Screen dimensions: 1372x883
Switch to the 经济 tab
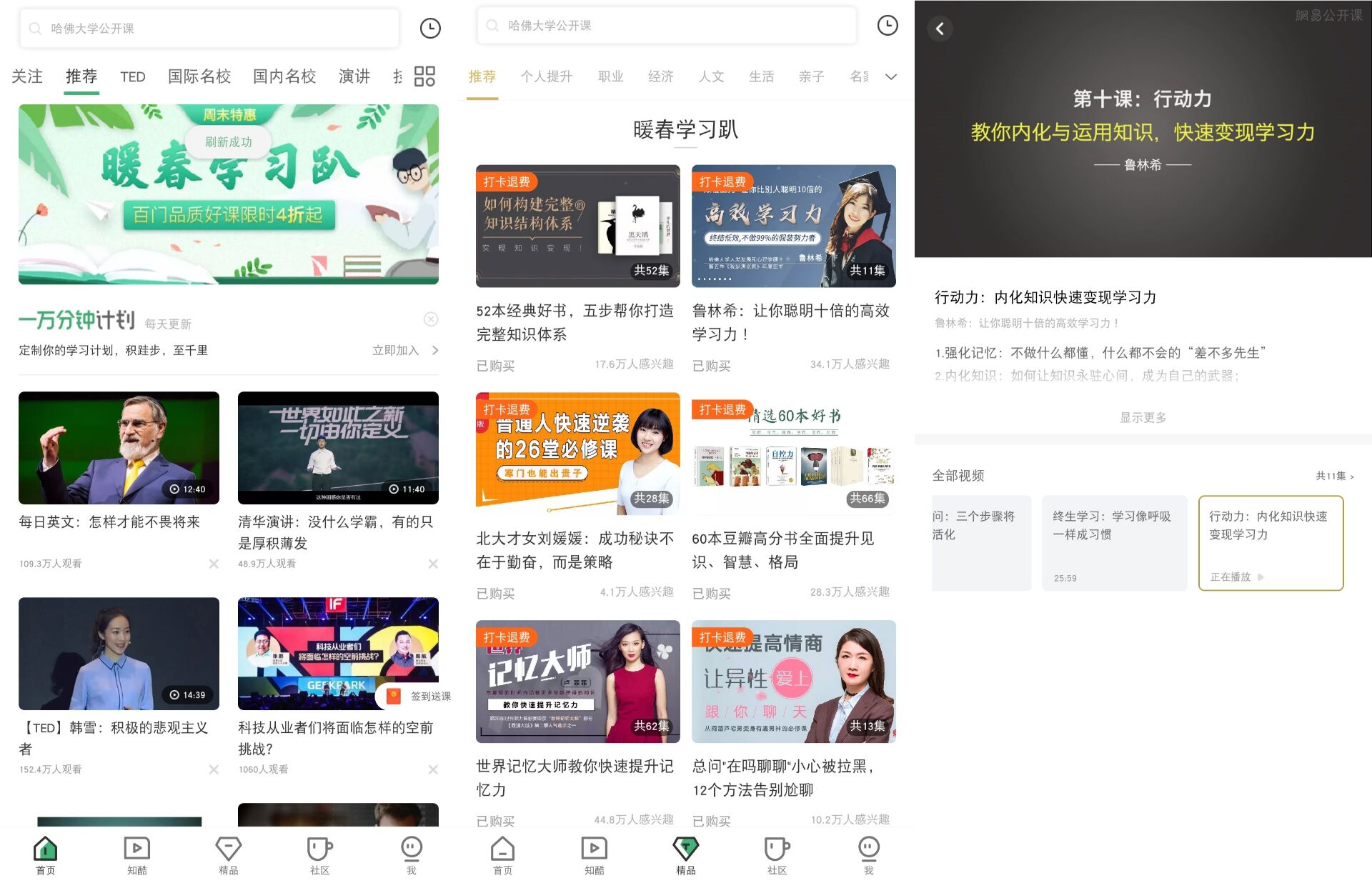point(661,76)
